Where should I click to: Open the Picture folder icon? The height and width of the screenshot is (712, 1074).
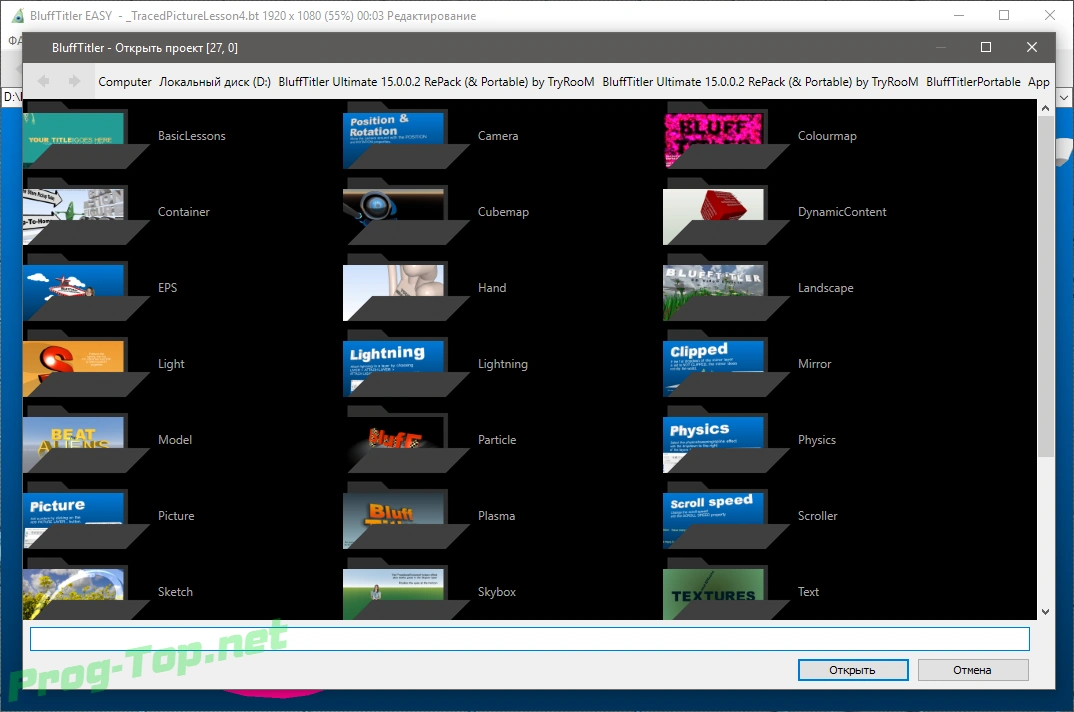point(86,515)
